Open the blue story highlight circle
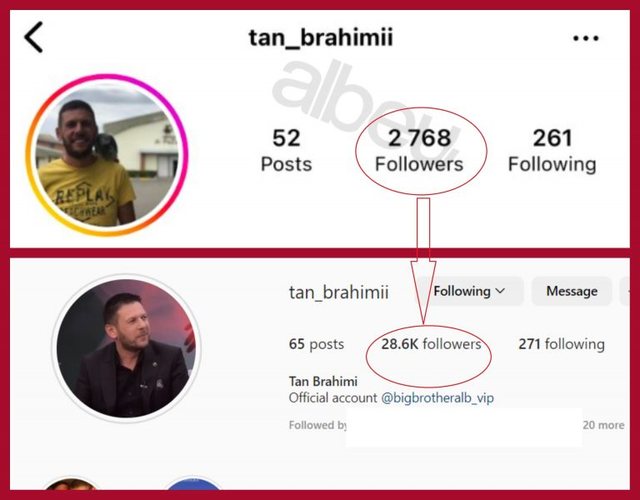Viewport: 640px width, 500px height. pos(193,484)
